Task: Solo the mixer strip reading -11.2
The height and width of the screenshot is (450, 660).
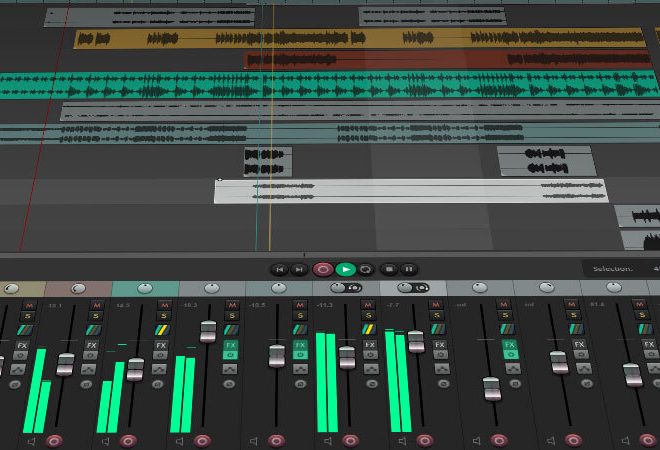Action: pyautogui.click(x=368, y=315)
